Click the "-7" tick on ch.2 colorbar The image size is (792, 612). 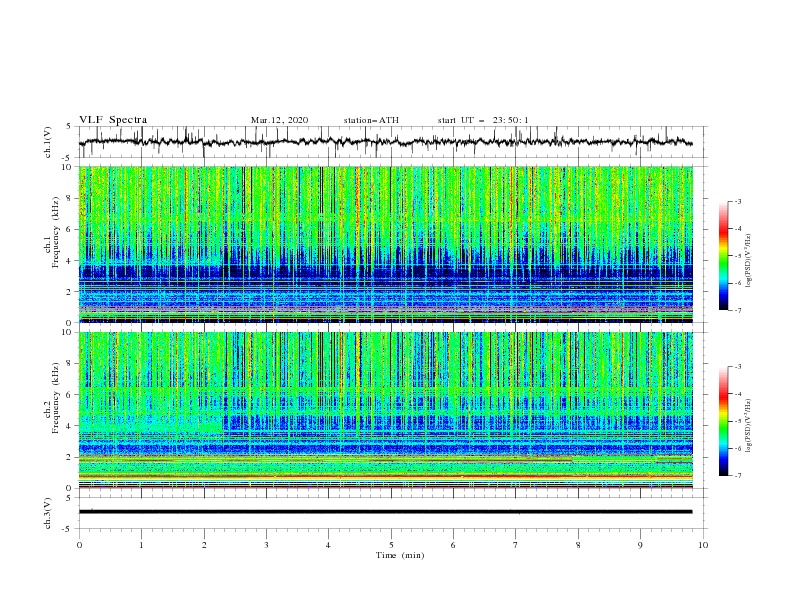click(737, 475)
